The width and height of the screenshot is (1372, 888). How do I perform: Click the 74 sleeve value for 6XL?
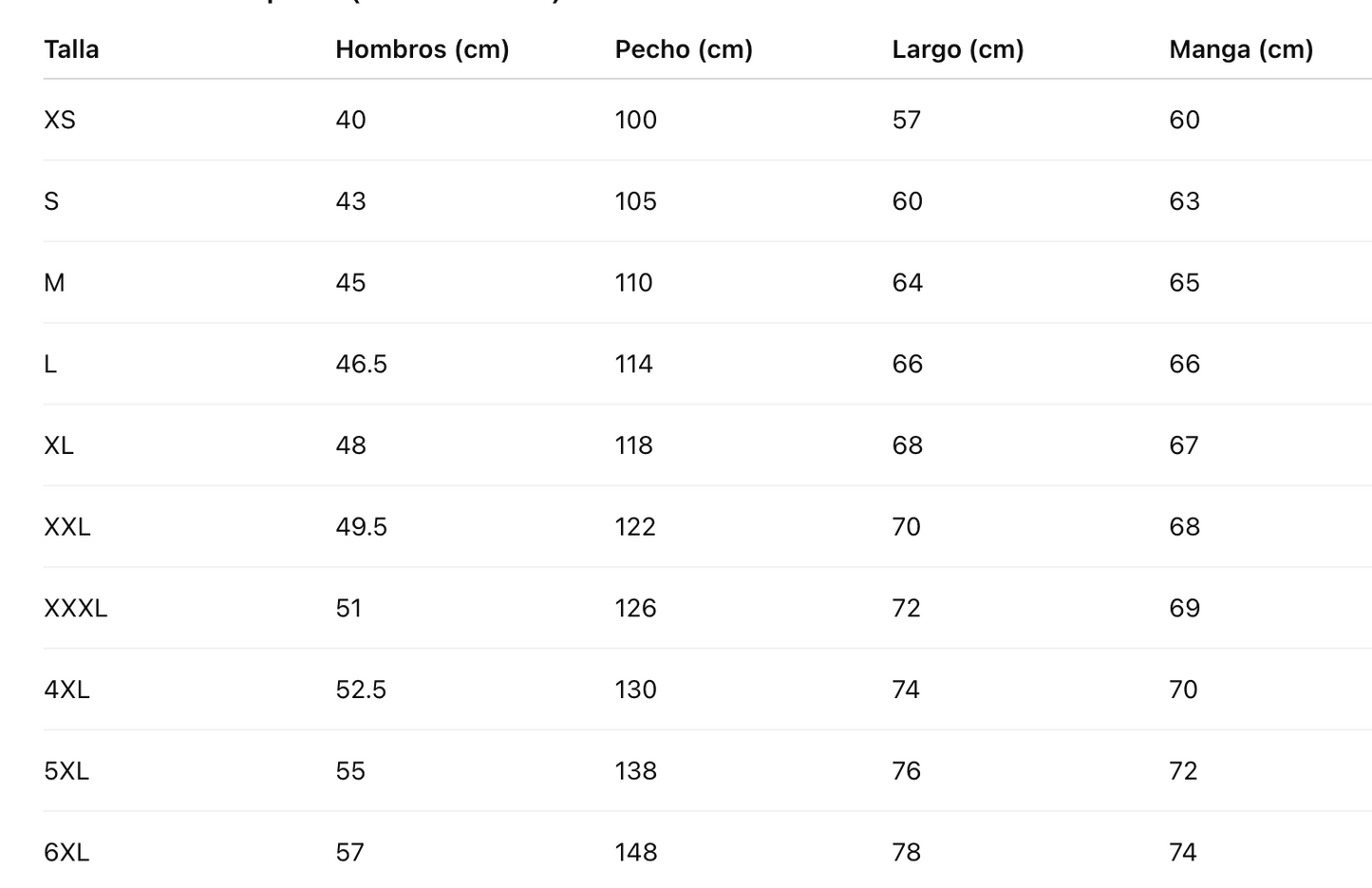(x=1182, y=853)
